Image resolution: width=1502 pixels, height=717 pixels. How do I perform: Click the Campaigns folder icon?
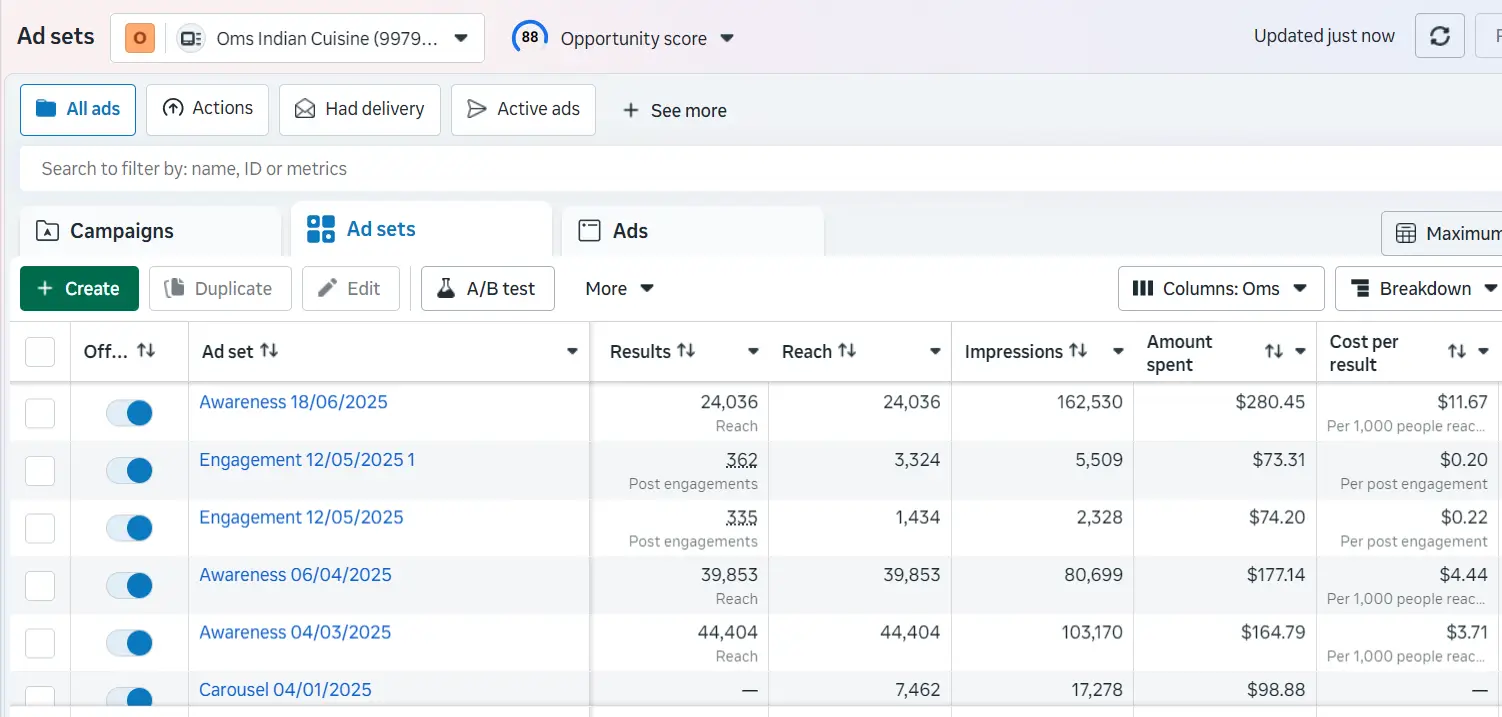pos(46,230)
